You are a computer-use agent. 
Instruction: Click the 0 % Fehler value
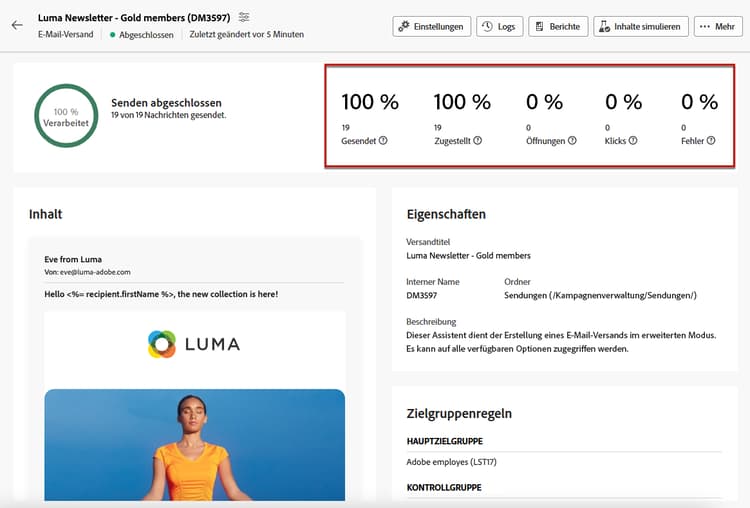(x=699, y=102)
